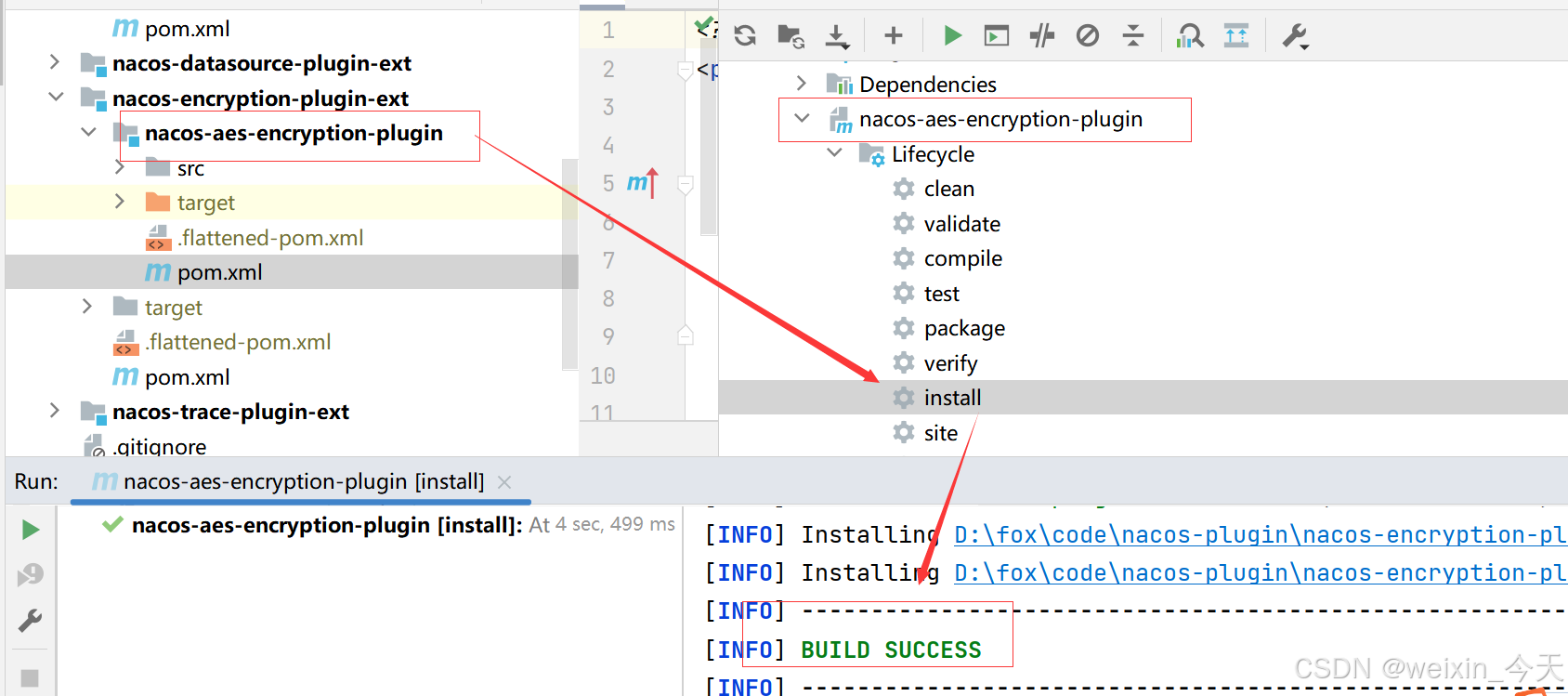This screenshot has width=1568, height=696.
Task: Select .gitignore file
Action: pos(159,446)
